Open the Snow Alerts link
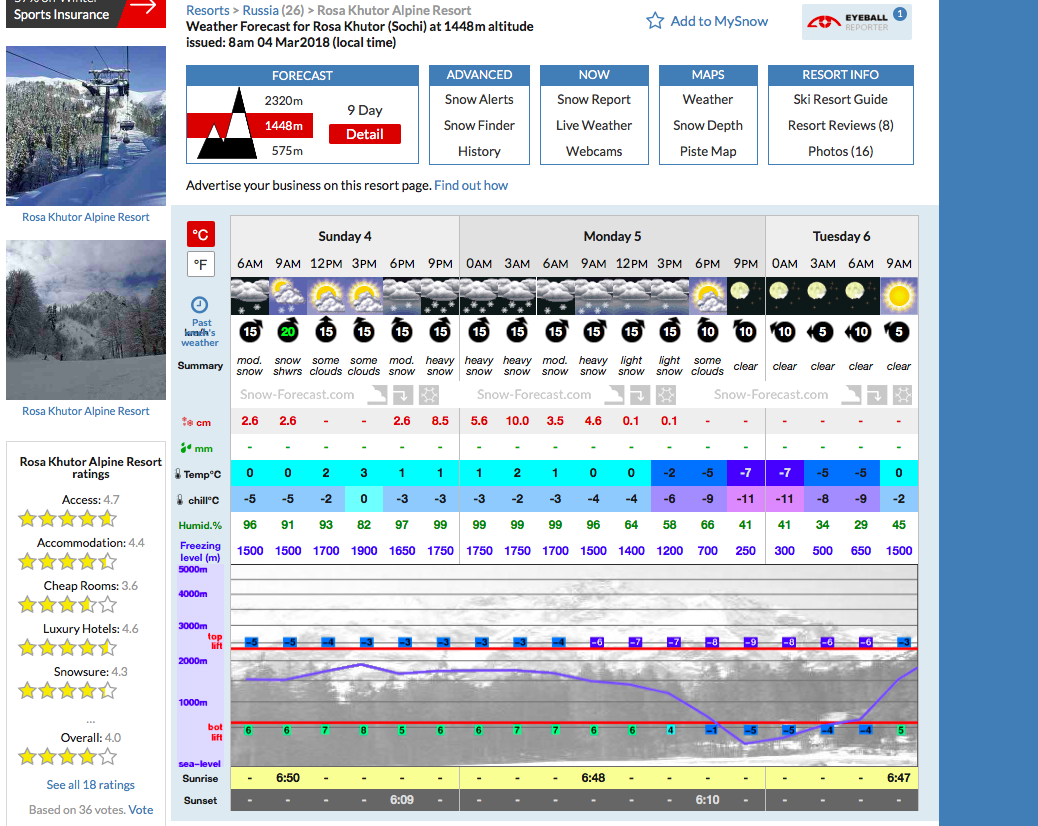 [x=479, y=99]
